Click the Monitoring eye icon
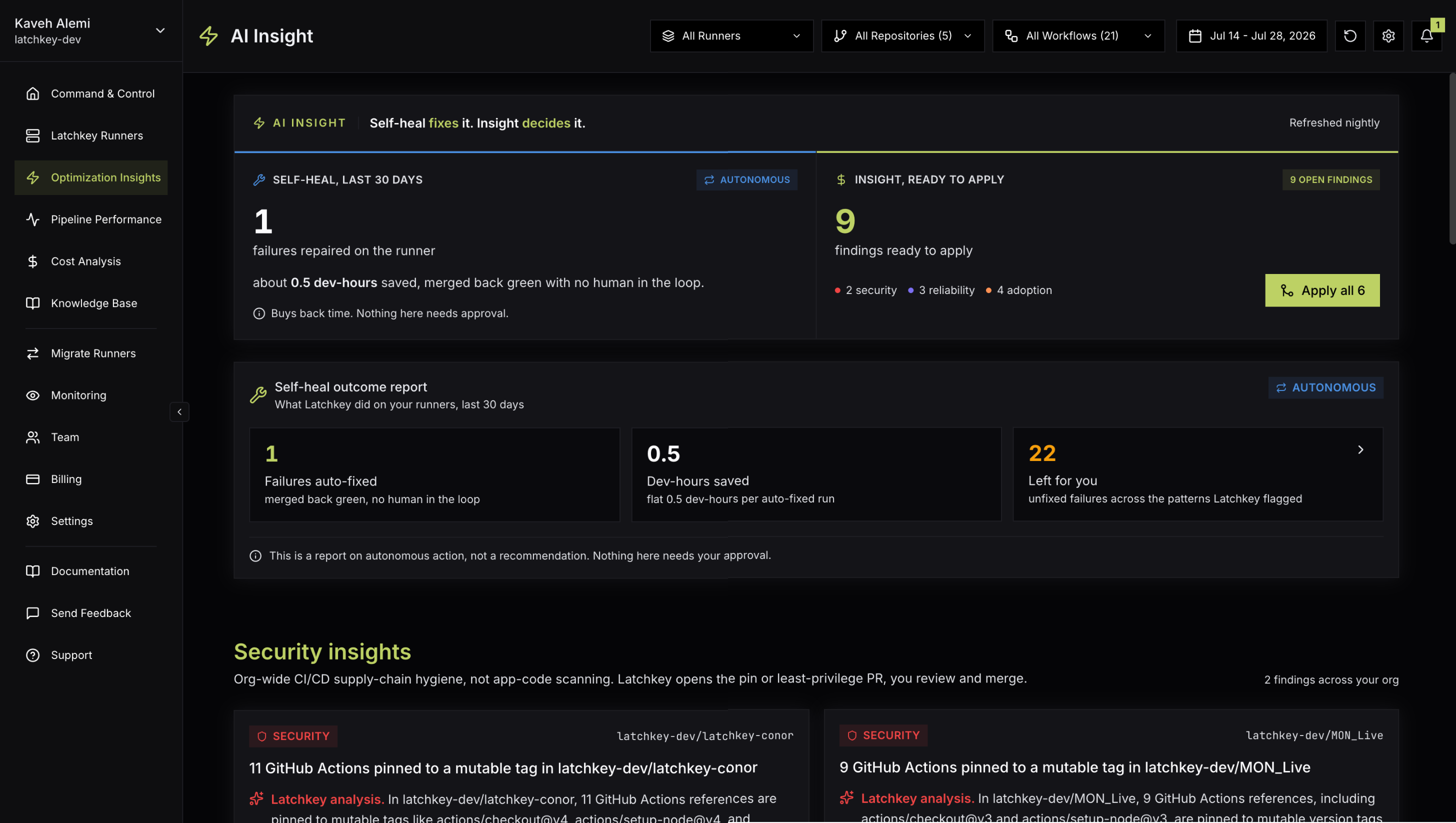 pos(33,395)
